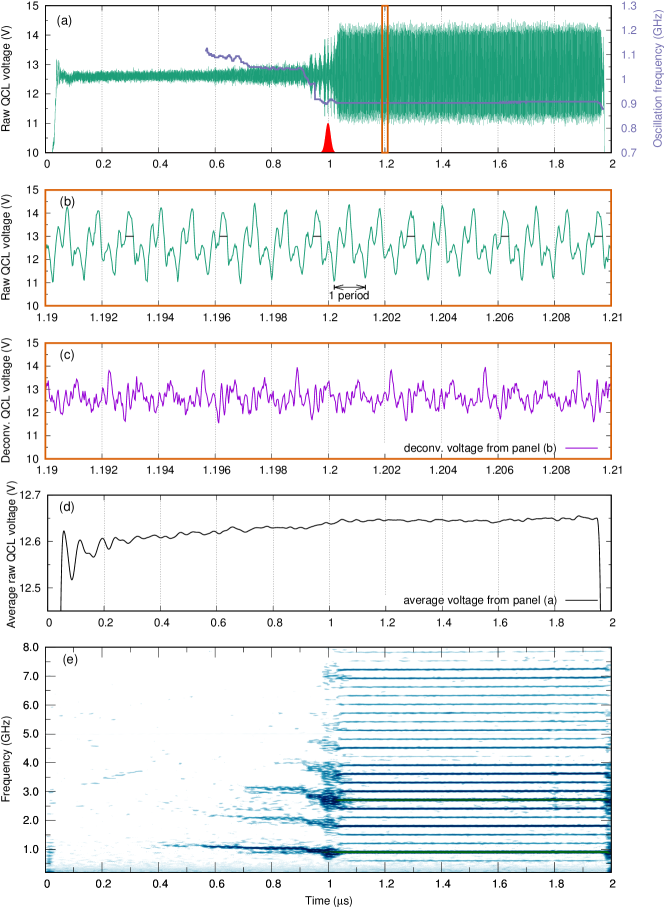
Task: Select the 'Deconv. QCL voltage (V)' axis title
Action: [6, 401]
